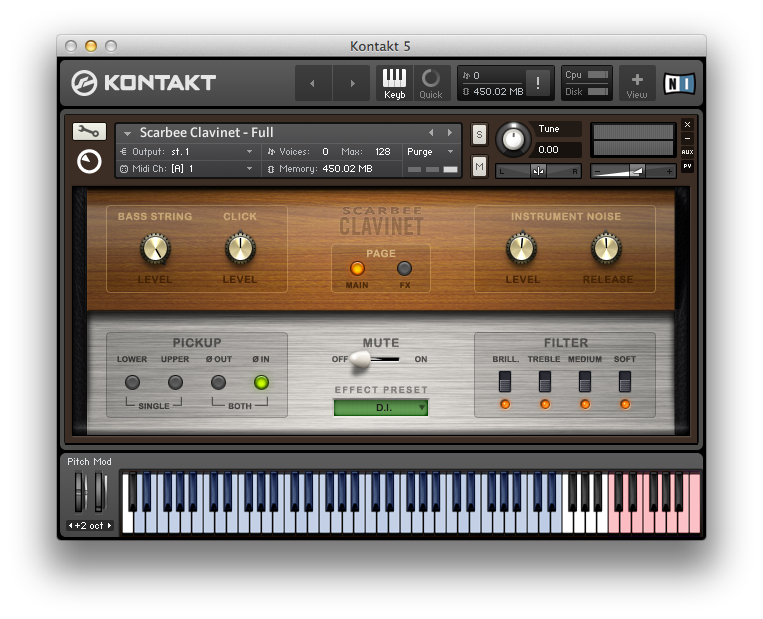The width and height of the screenshot is (763, 619).
Task: Shift keyboard octave up arrow
Action: [109, 526]
